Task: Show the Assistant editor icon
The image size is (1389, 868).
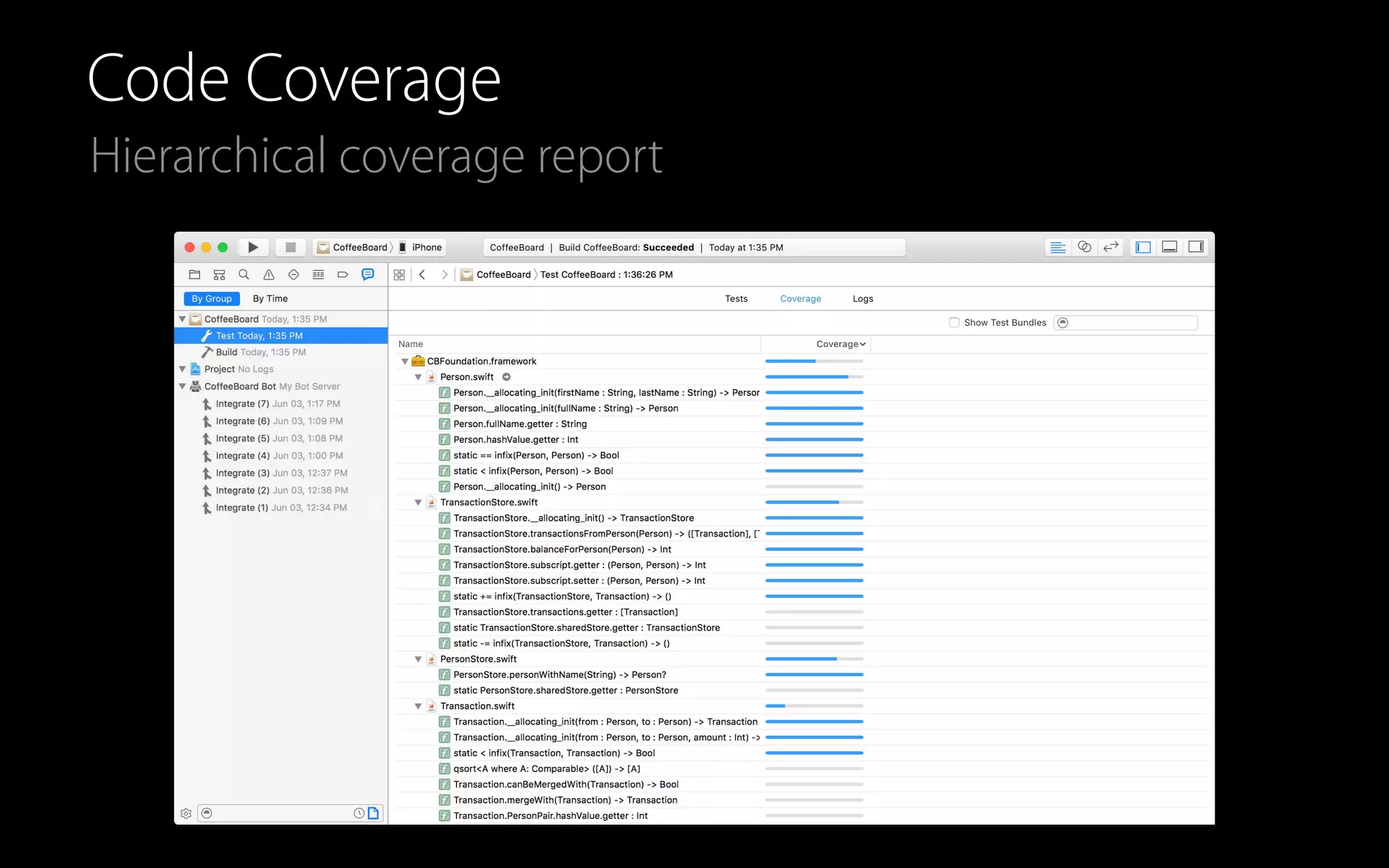Action: point(1084,248)
